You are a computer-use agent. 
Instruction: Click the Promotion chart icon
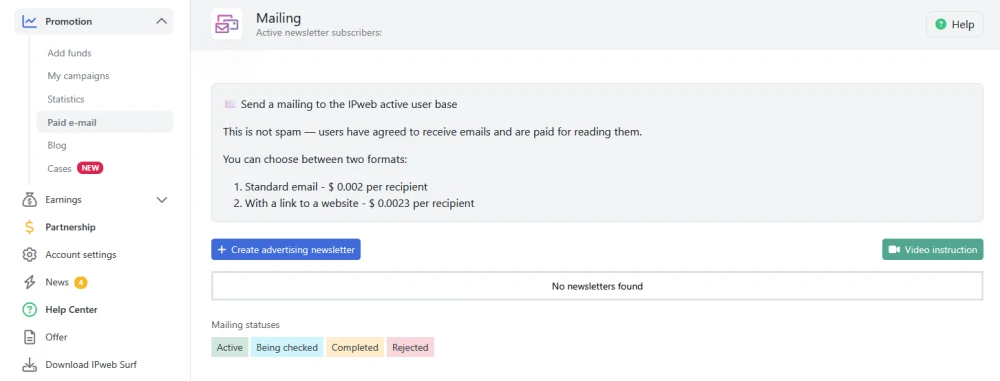[x=29, y=22]
